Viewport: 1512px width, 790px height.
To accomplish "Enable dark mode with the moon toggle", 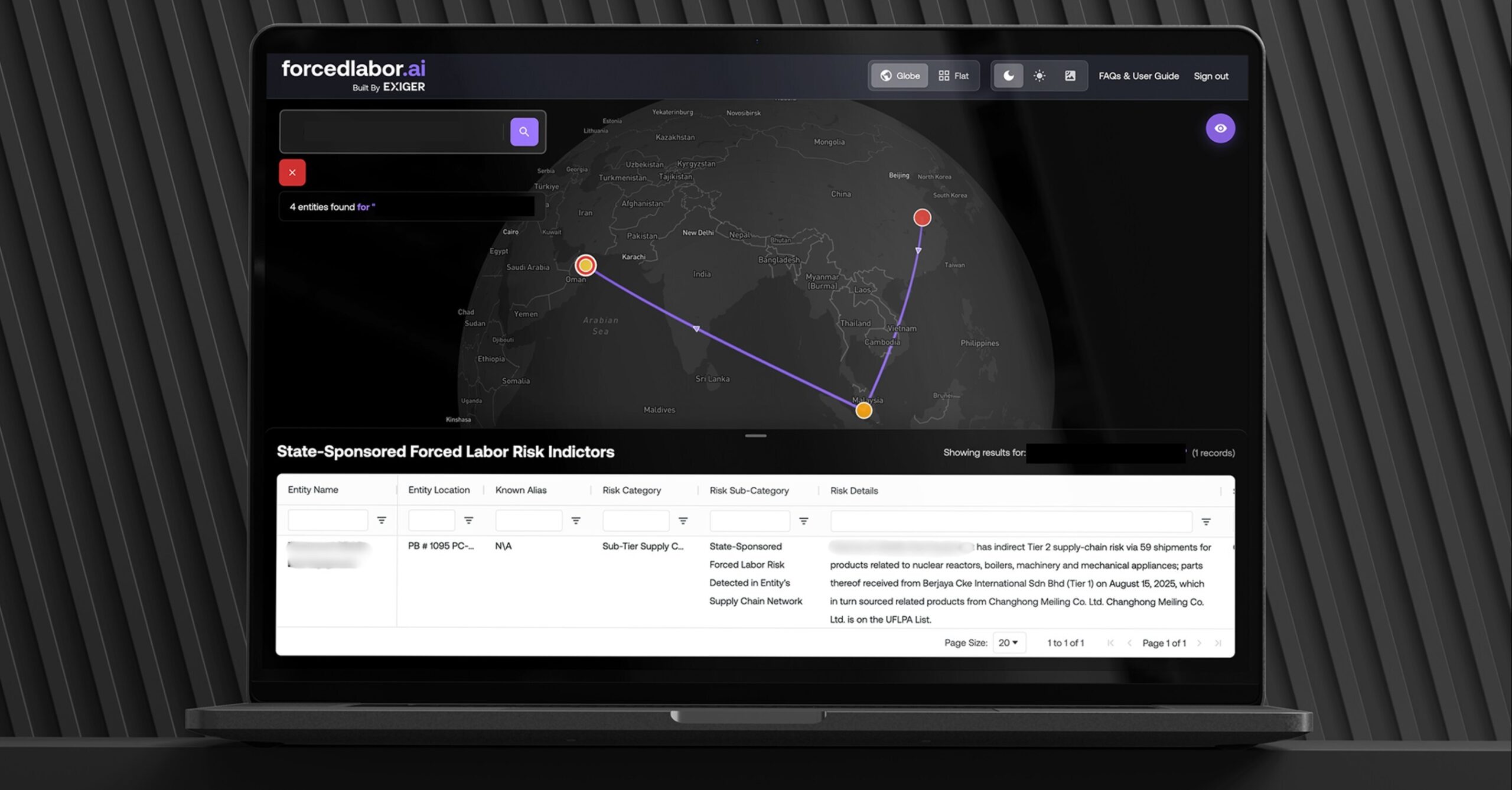I will pos(1008,75).
